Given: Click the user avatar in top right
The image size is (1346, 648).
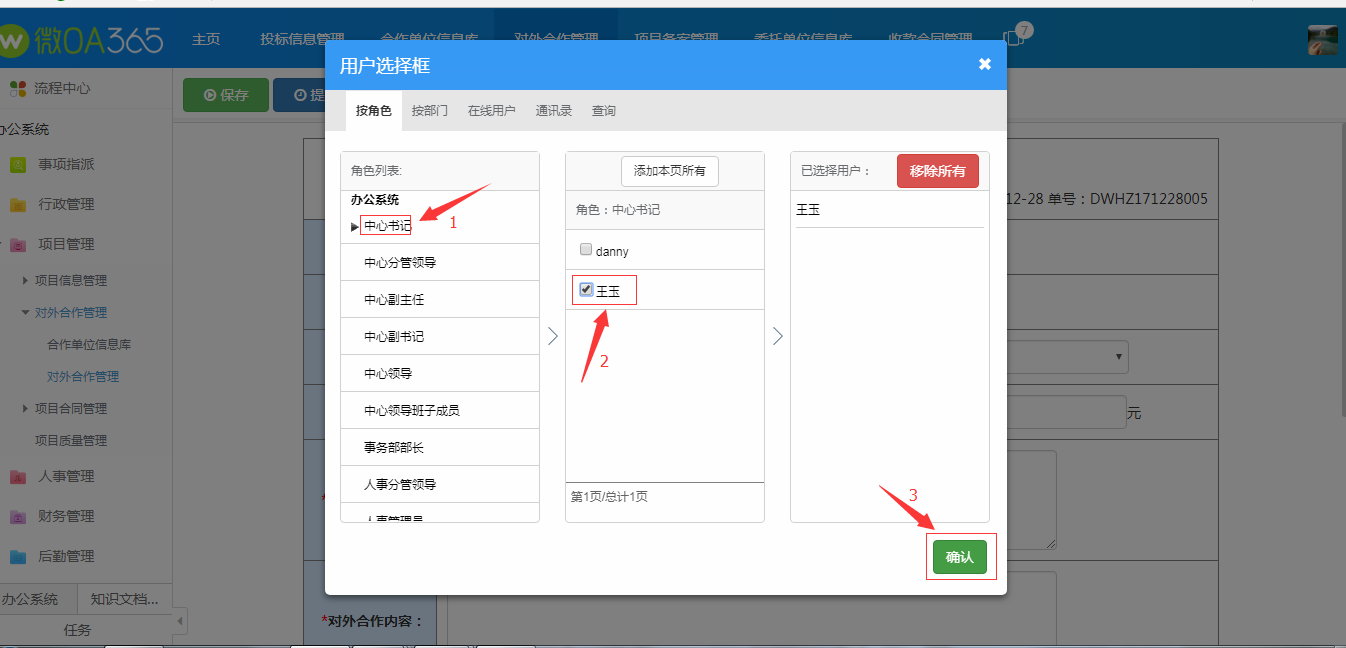Looking at the screenshot, I should coord(1322,40).
